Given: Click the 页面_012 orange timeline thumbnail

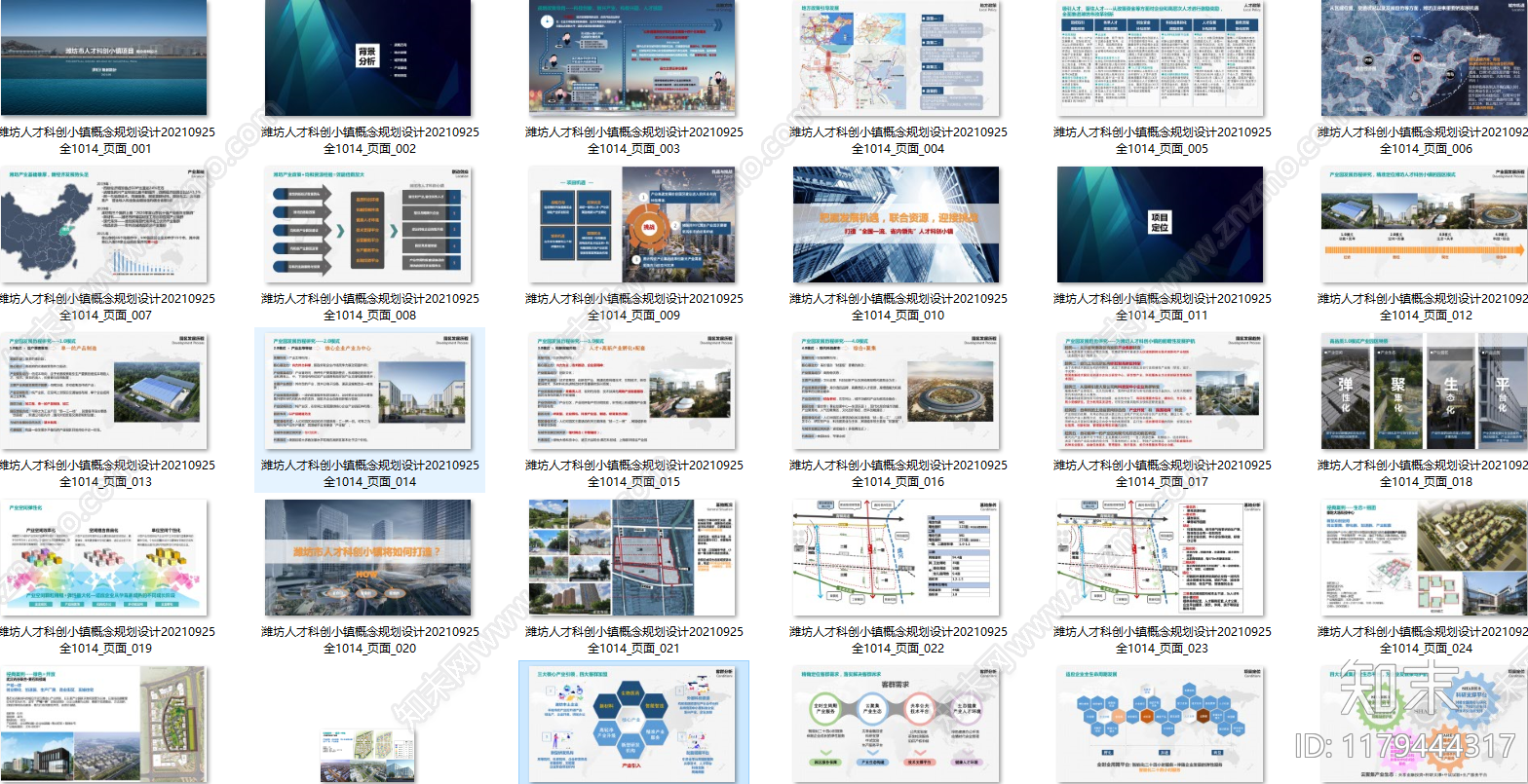Looking at the screenshot, I should [1425, 225].
